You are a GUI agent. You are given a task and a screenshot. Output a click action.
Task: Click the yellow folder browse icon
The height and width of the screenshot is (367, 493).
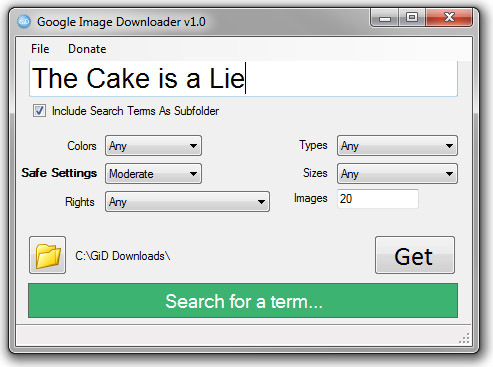pos(47,255)
